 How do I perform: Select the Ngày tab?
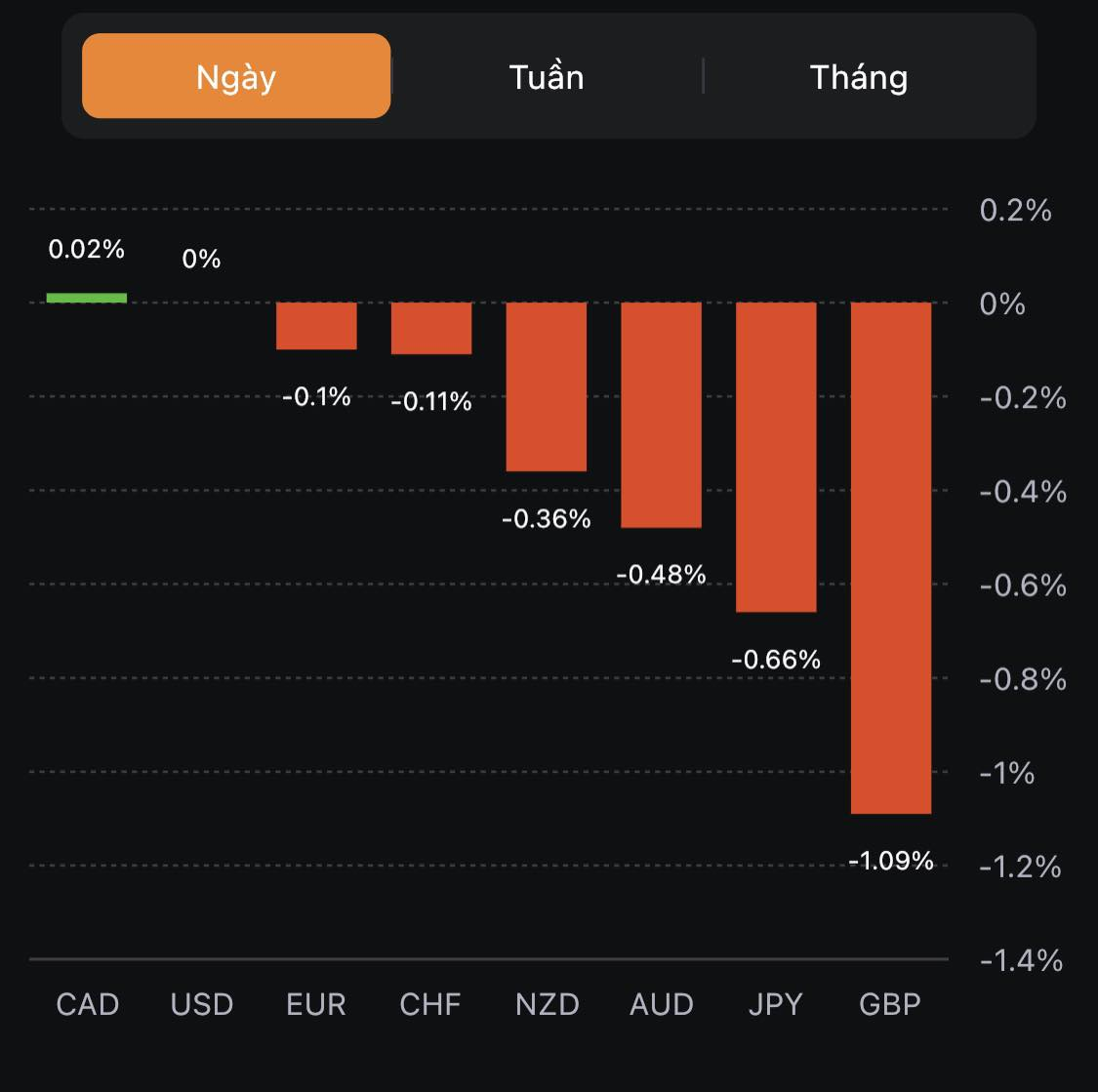(x=236, y=76)
